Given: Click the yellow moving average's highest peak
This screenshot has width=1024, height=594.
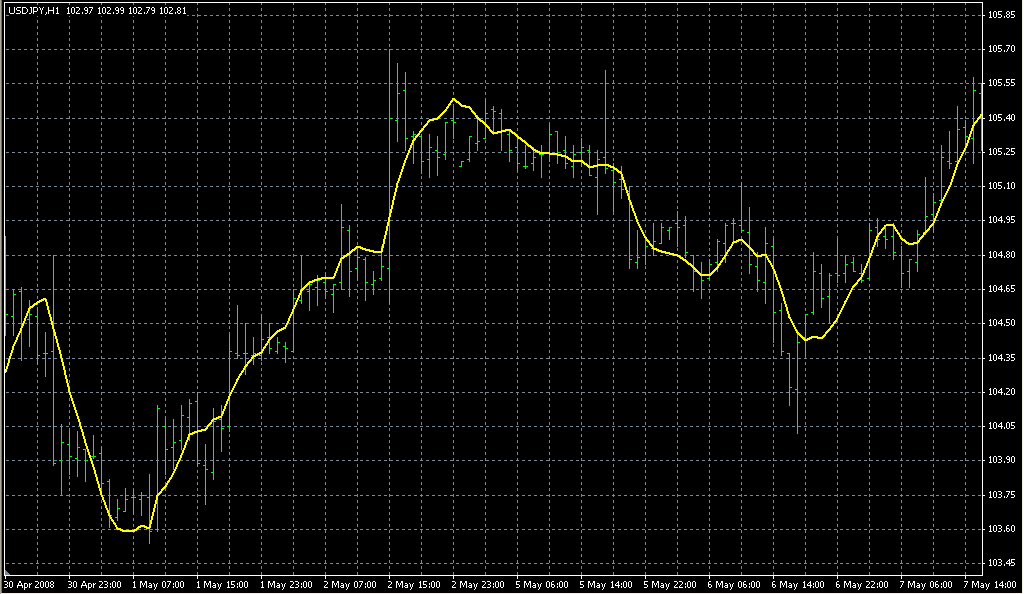Looking at the screenshot, I should (x=454, y=99).
